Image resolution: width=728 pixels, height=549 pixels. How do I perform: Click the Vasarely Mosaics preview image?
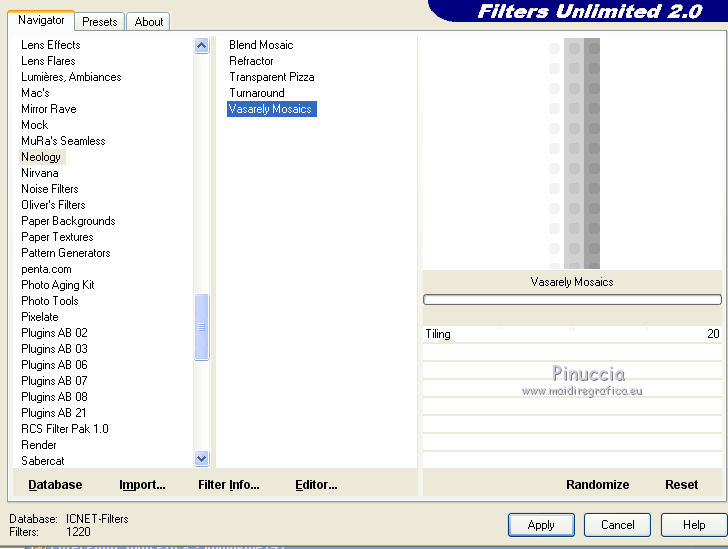(x=572, y=153)
